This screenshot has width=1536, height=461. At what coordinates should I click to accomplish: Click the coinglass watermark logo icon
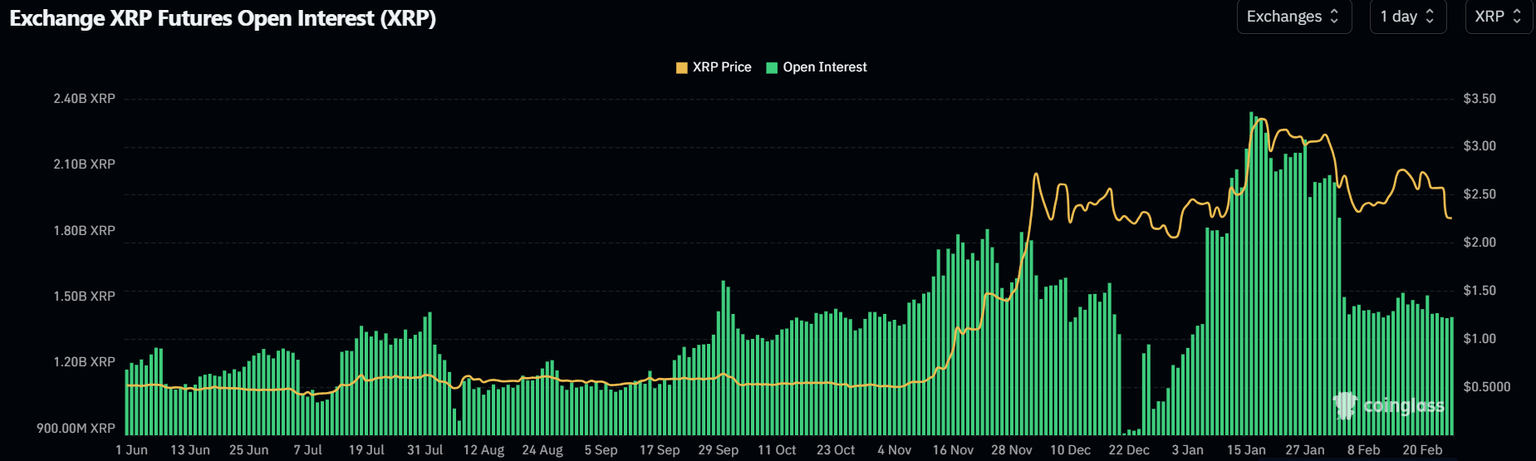pyautogui.click(x=1346, y=405)
